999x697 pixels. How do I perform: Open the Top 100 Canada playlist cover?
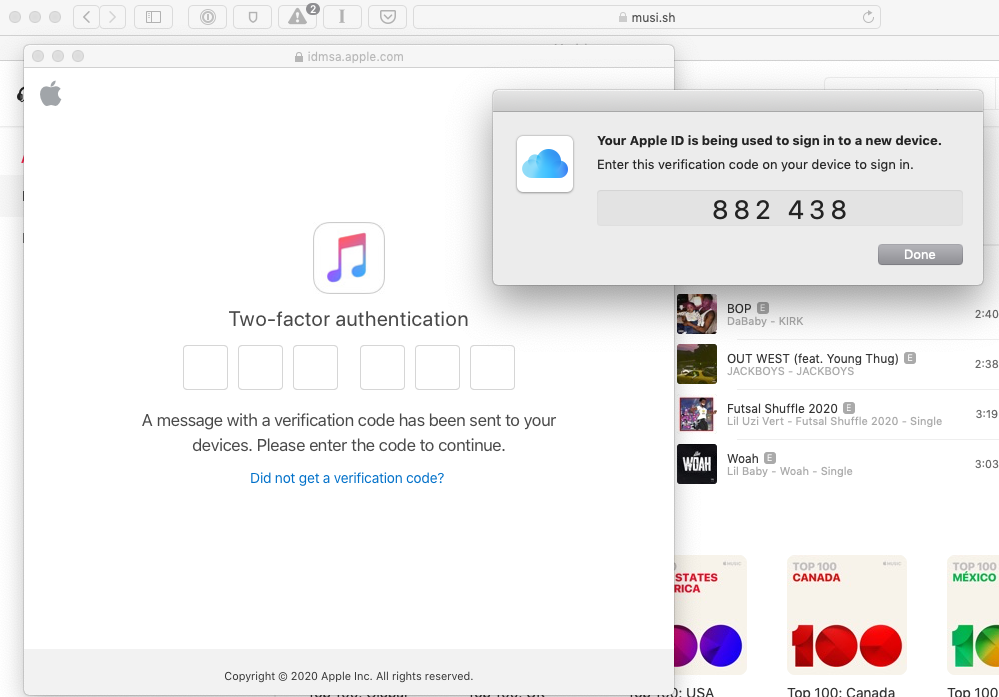tap(847, 615)
